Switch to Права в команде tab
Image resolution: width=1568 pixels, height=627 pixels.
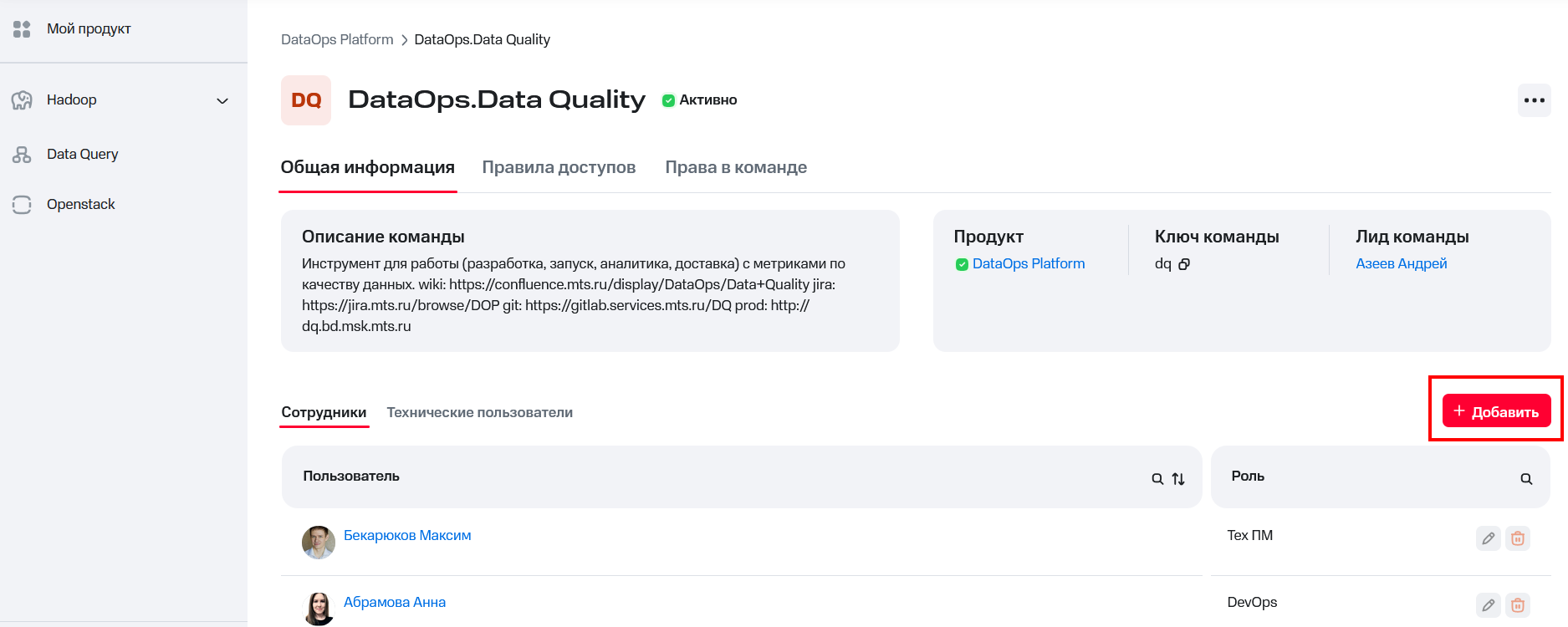point(736,167)
